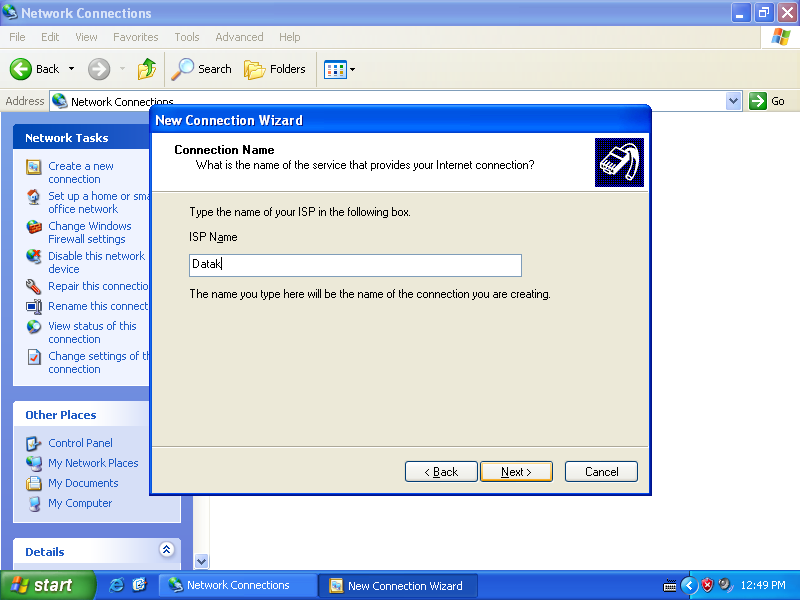Click the Windows Firewall icon
Image resolution: width=800 pixels, height=600 pixels.
[x=34, y=227]
